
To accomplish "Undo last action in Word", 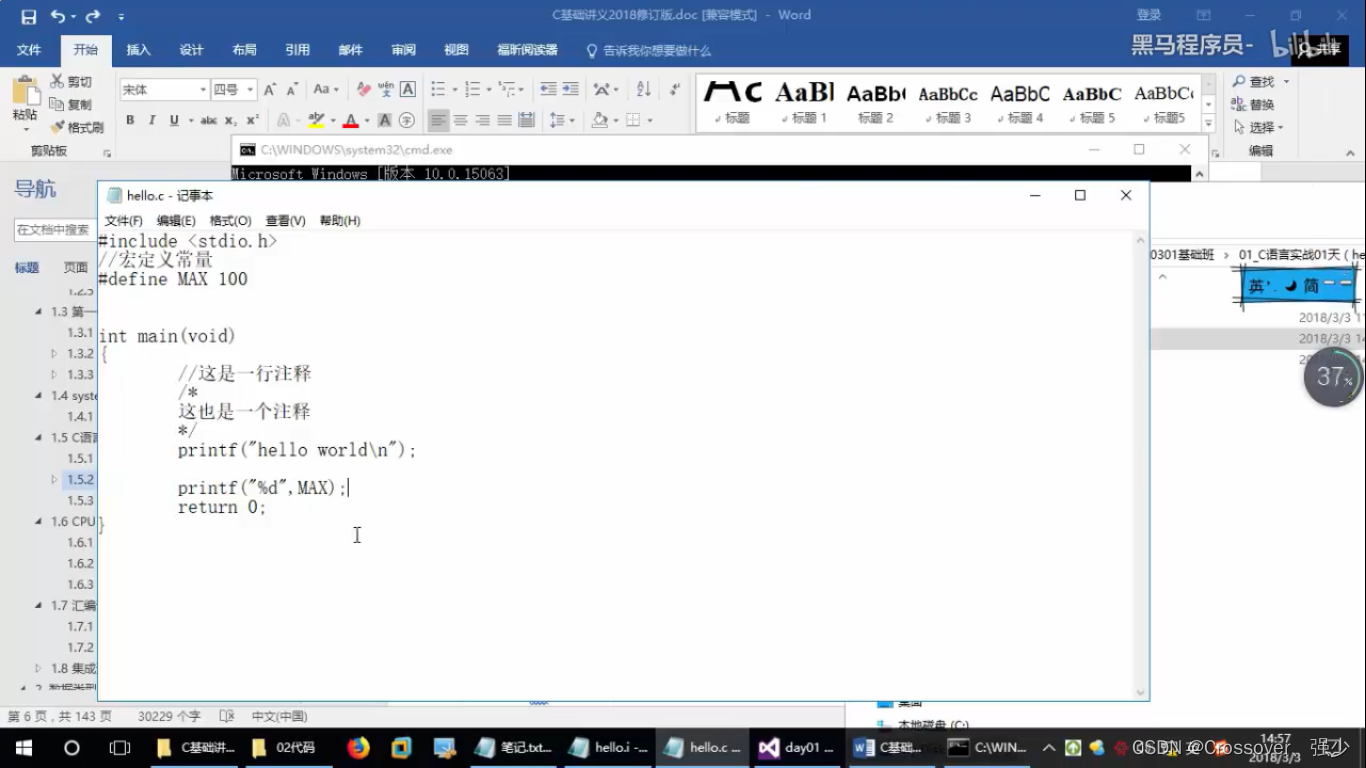I will click(58, 16).
